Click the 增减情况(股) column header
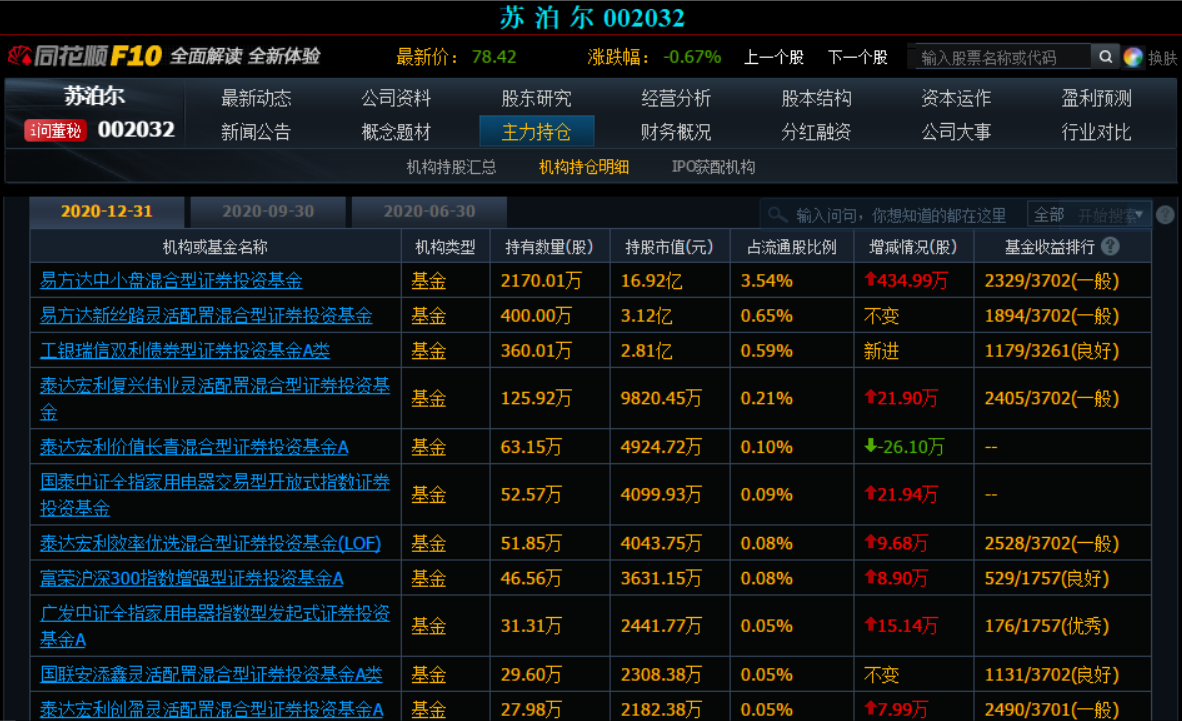The width and height of the screenshot is (1182, 721). point(913,247)
